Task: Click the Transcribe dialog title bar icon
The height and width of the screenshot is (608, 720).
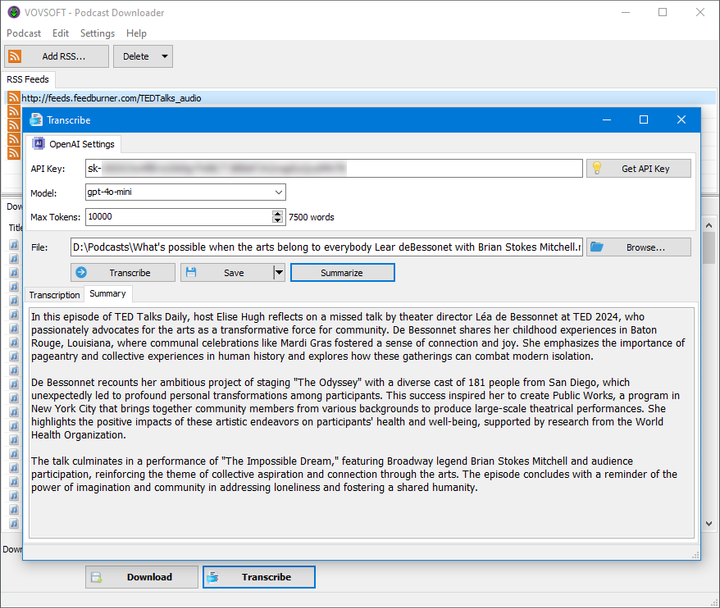Action: (36, 120)
